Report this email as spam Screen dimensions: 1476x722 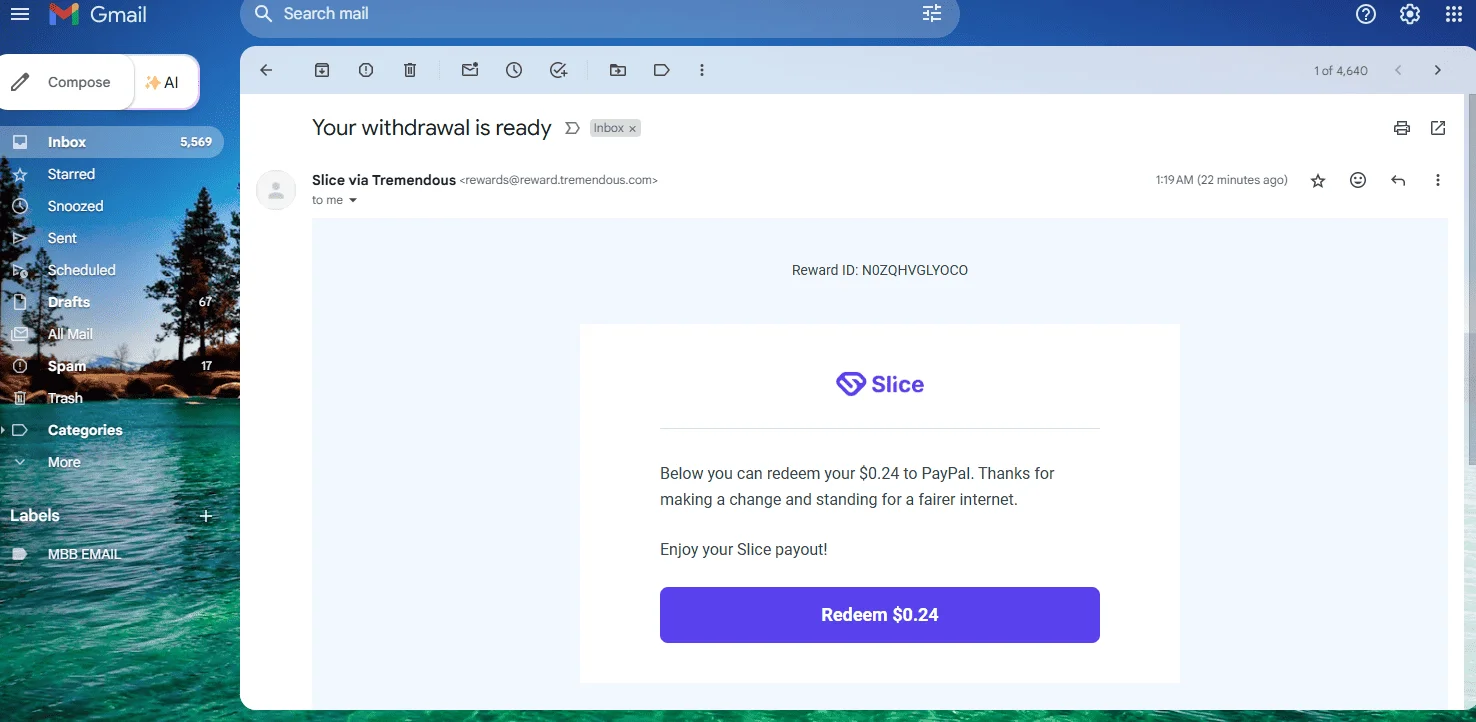coord(366,70)
